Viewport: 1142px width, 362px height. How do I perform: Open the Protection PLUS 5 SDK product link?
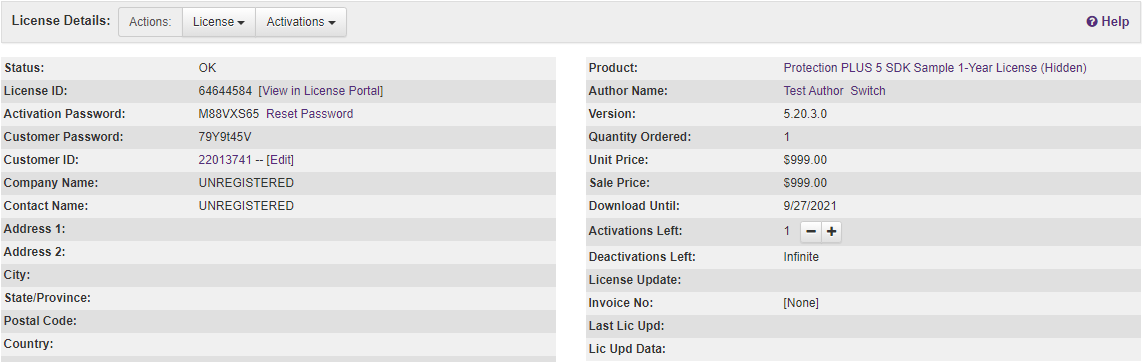pos(935,68)
